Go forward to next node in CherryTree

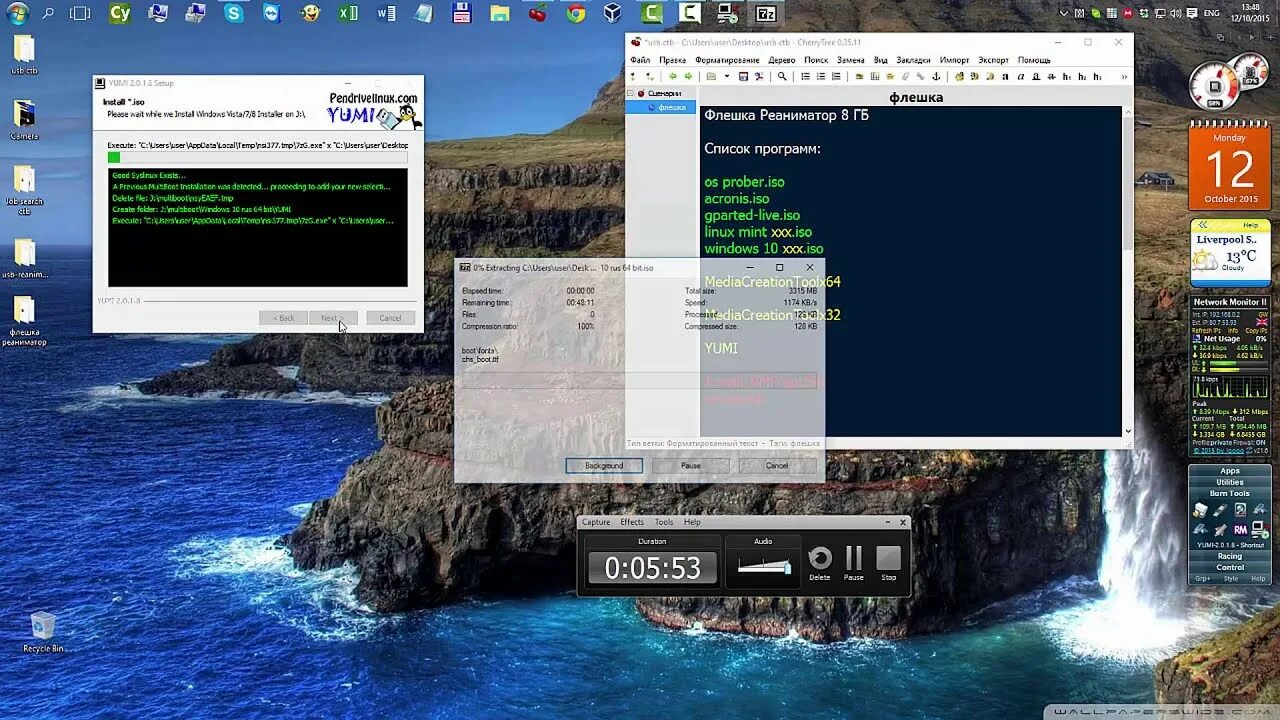688,76
